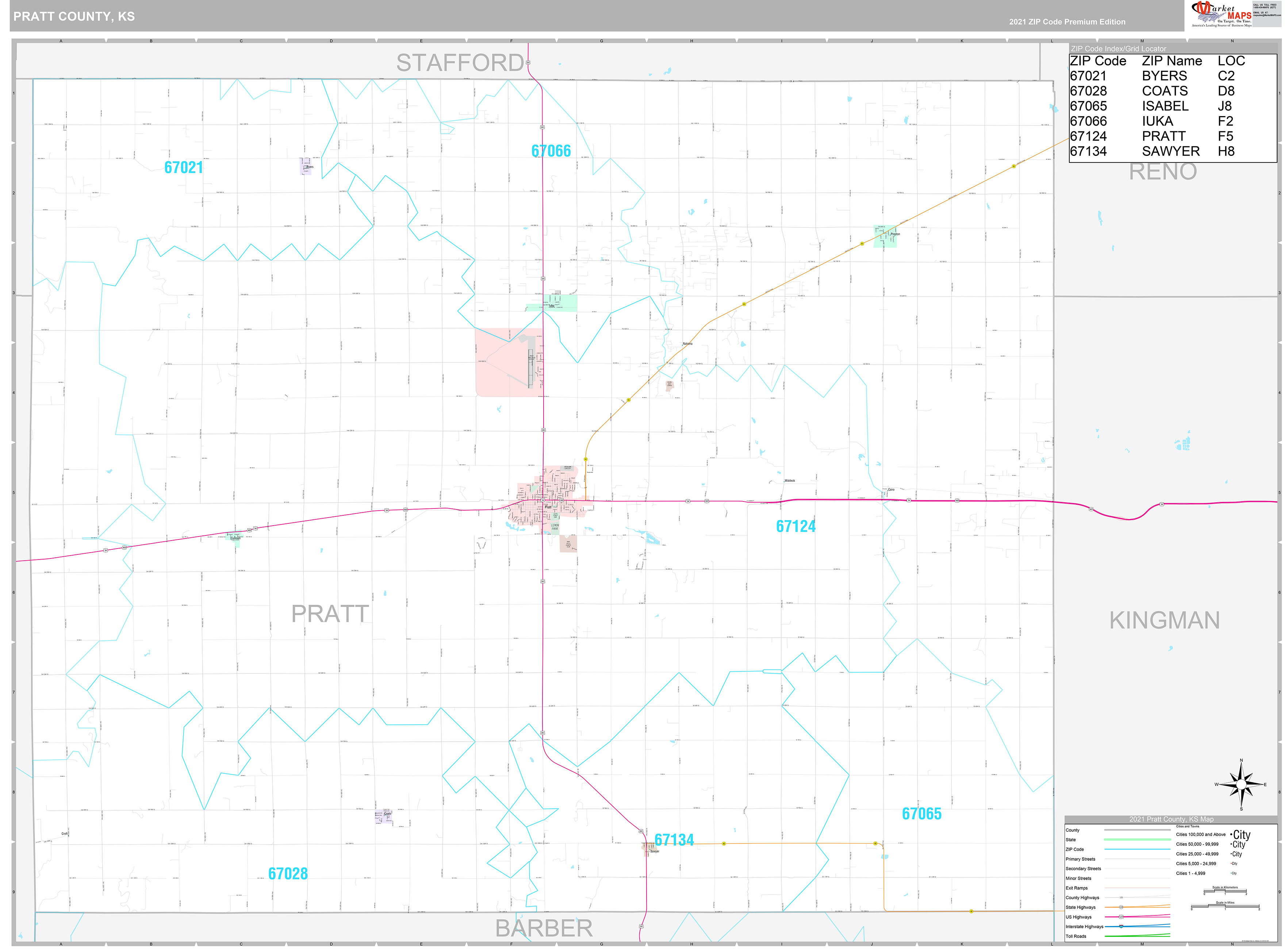Click the H8 location cell in index
Image resolution: width=1288 pixels, height=949 pixels.
pyautogui.click(x=1226, y=151)
